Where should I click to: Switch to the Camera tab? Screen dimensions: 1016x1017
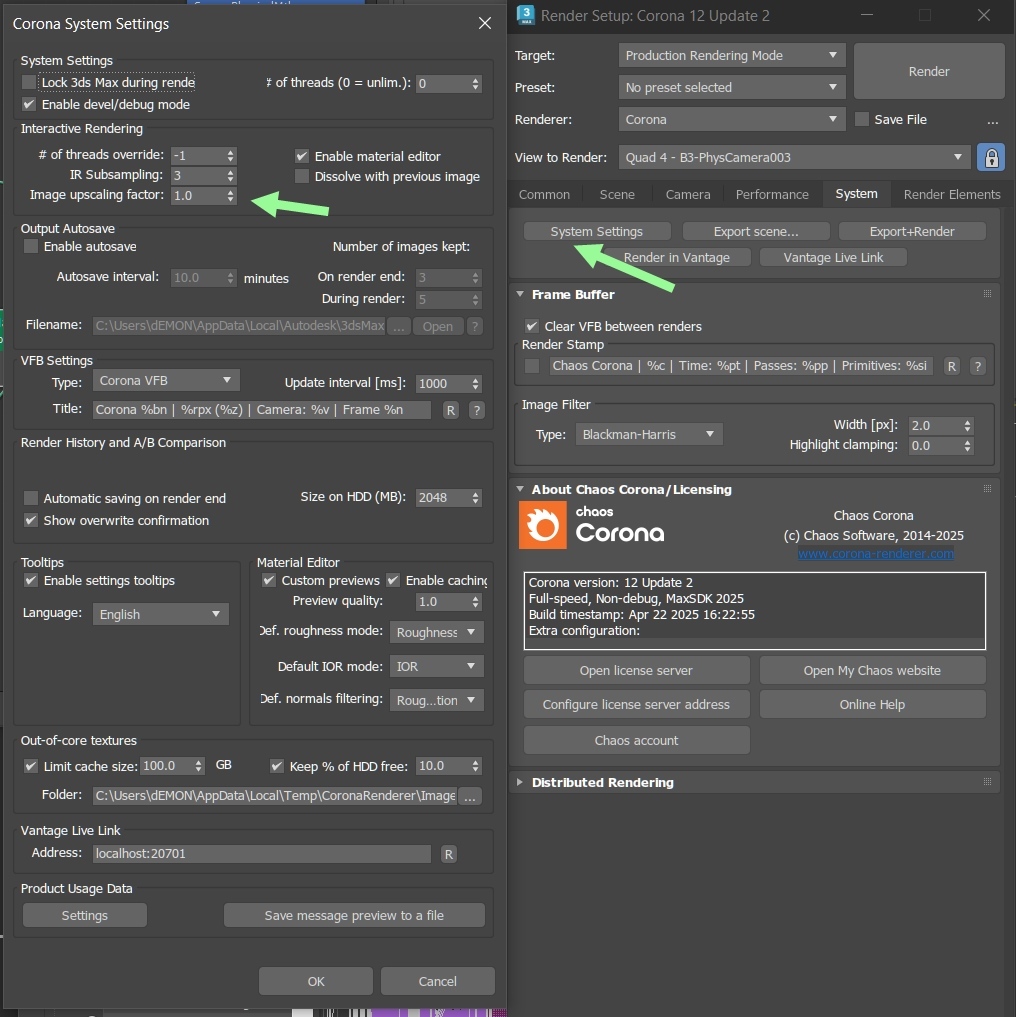(688, 195)
